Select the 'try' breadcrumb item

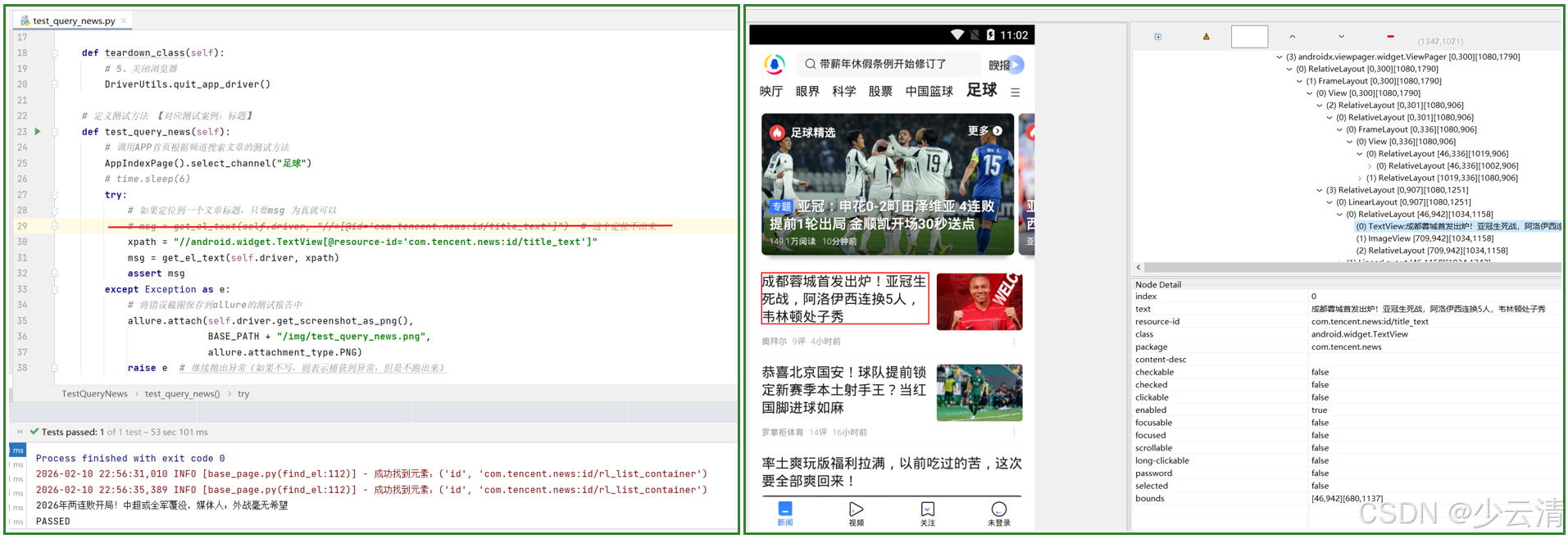pos(243,394)
